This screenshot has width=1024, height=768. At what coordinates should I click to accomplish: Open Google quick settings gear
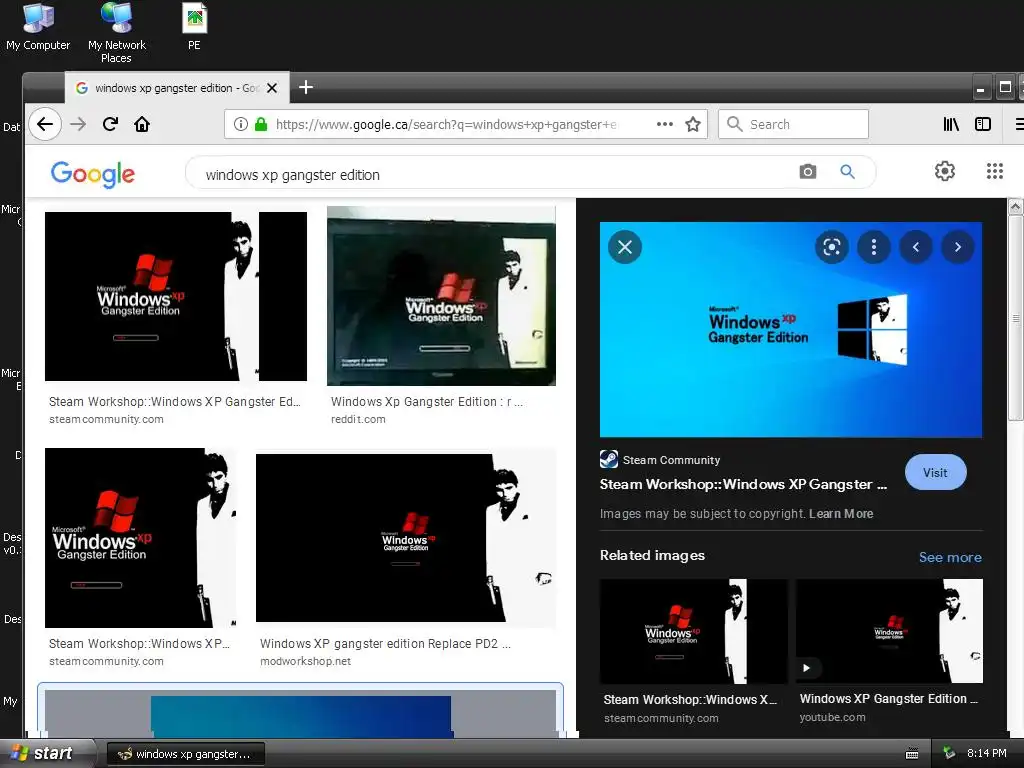(944, 171)
